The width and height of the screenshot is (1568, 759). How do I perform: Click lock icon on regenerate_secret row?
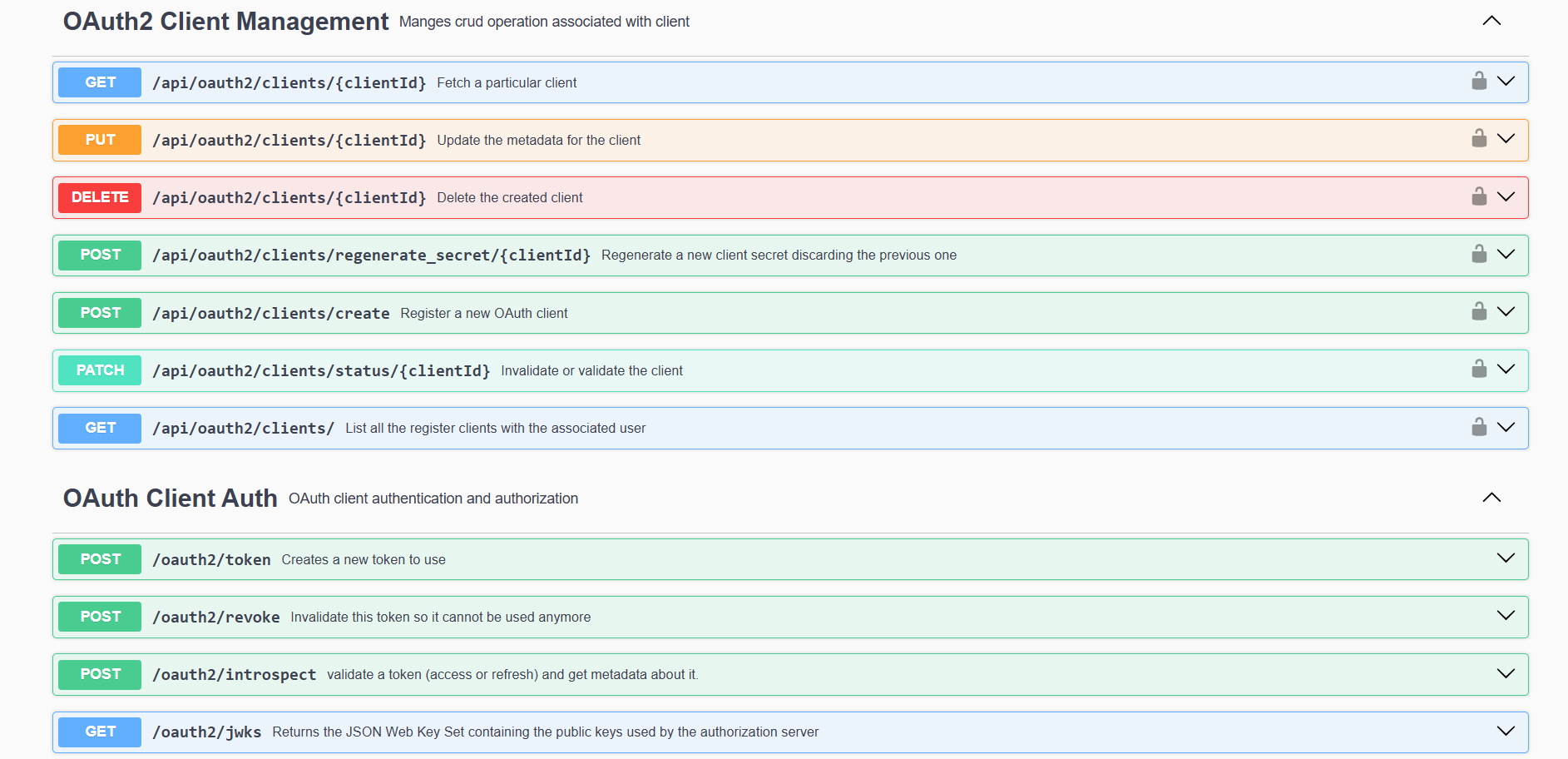pyautogui.click(x=1478, y=254)
